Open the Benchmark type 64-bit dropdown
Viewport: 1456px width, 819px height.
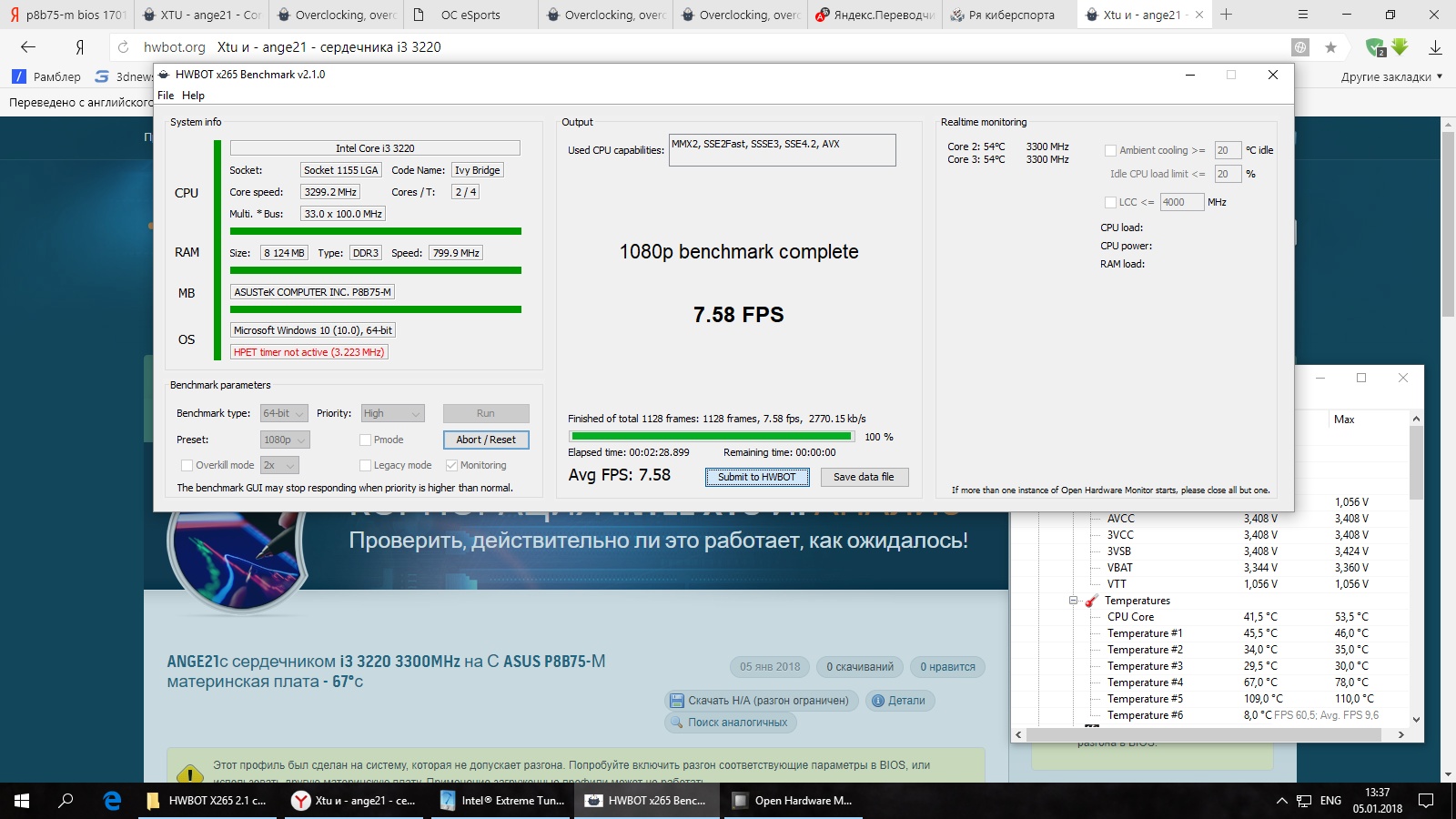pyautogui.click(x=284, y=413)
